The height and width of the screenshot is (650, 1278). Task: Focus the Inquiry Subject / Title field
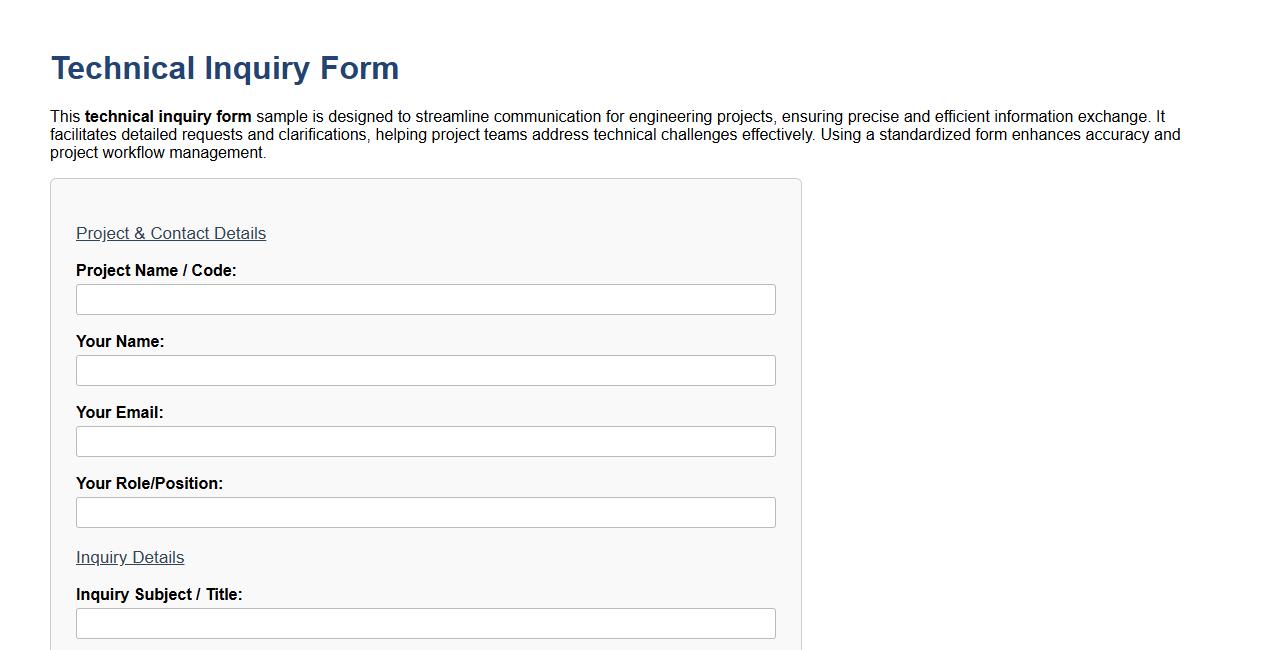[425, 623]
